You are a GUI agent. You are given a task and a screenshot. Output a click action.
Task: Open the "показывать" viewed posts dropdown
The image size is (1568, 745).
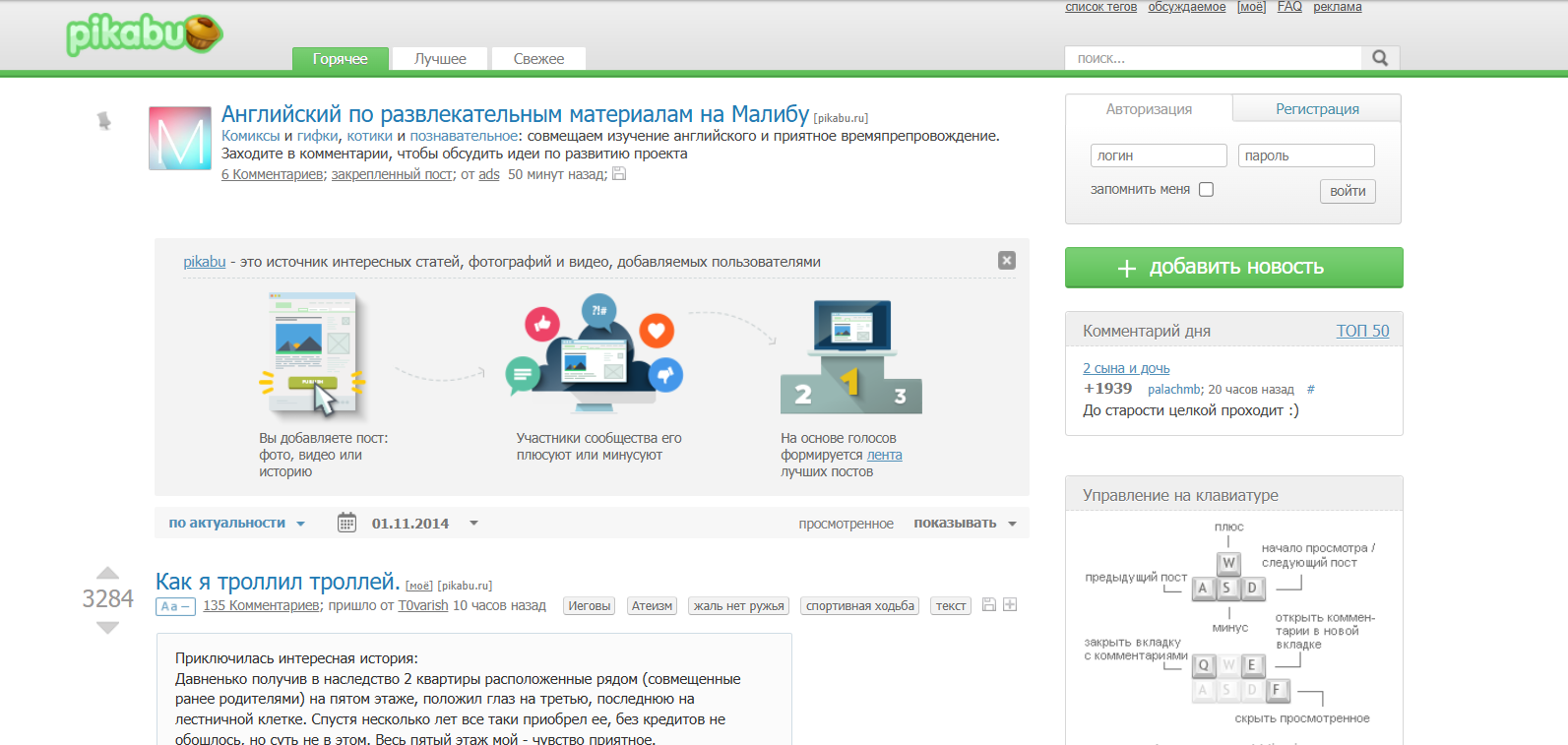[x=964, y=524]
